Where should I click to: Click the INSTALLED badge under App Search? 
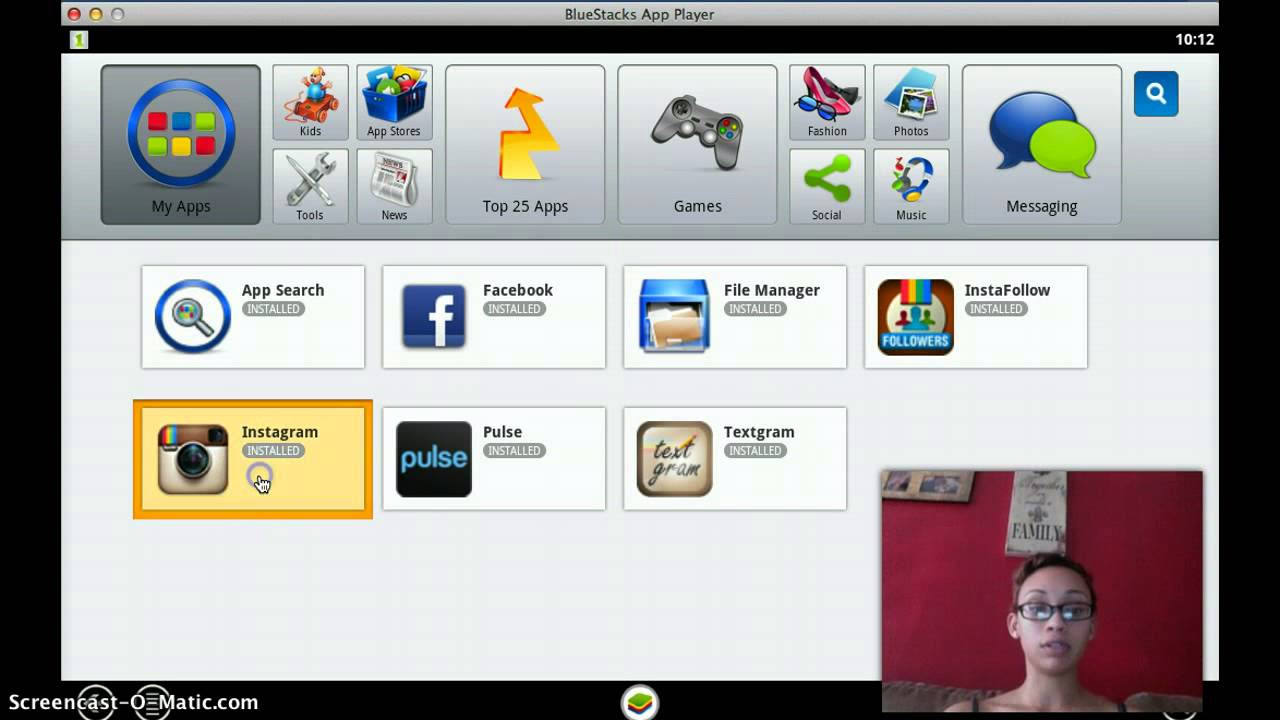[x=273, y=309]
